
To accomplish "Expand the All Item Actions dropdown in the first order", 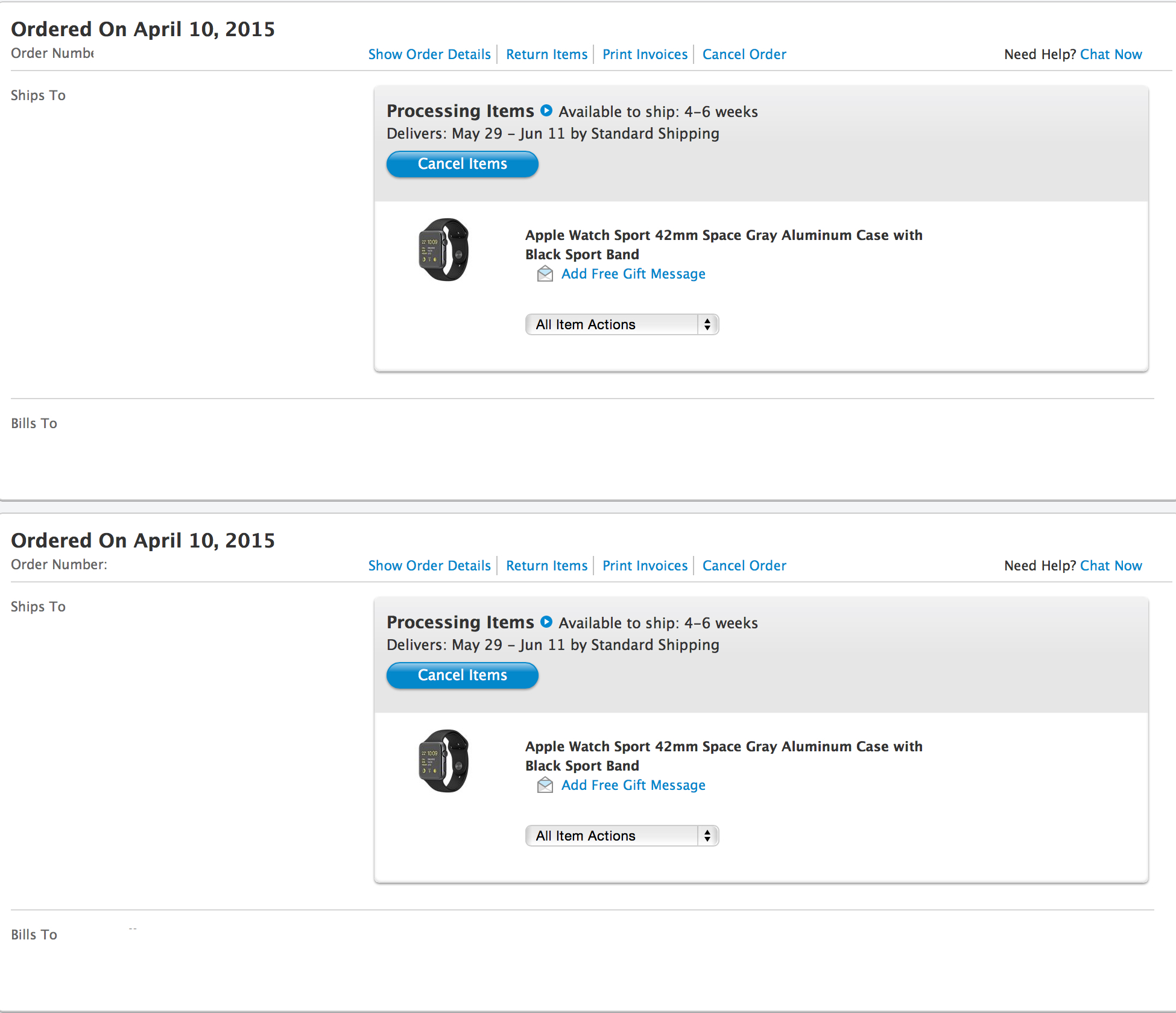I will (x=622, y=324).
